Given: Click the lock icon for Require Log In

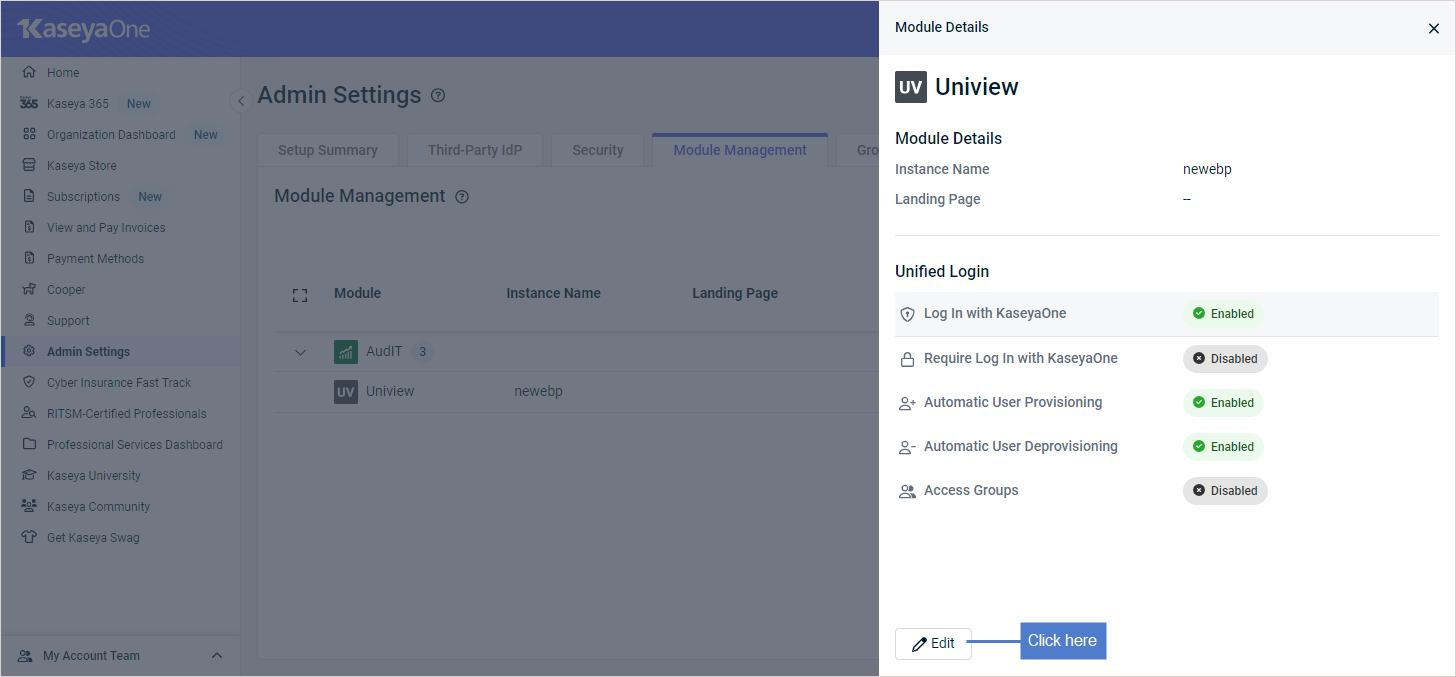Looking at the screenshot, I should [x=908, y=359].
